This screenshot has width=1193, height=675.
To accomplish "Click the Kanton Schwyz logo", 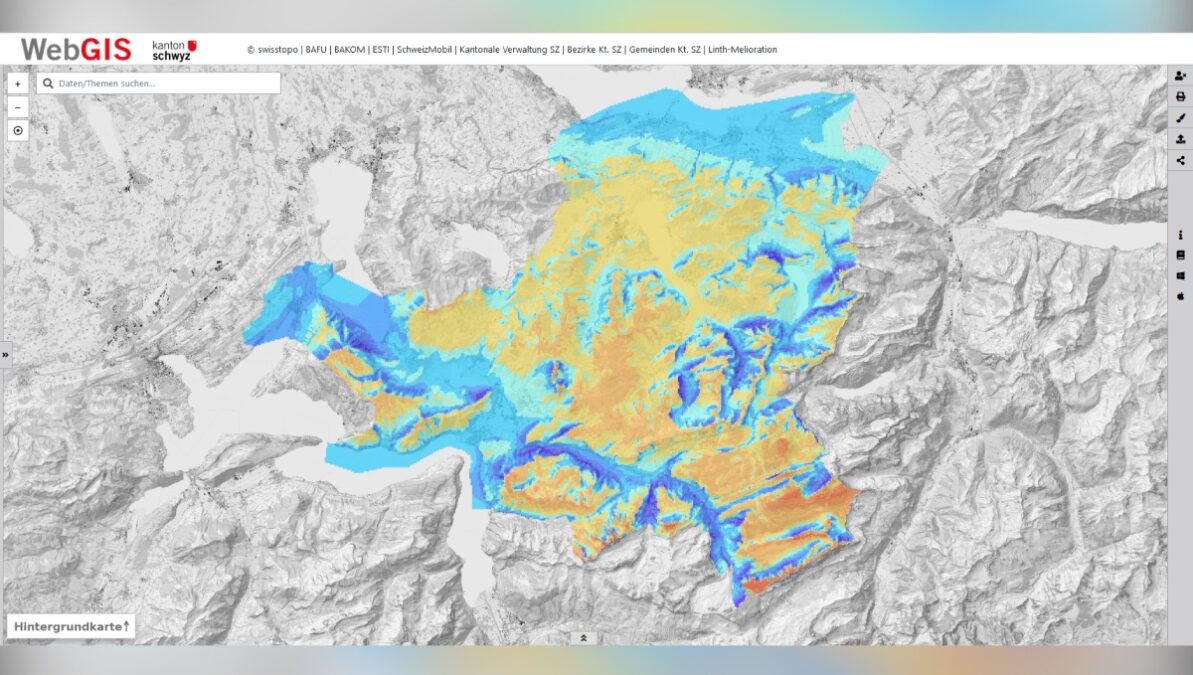I will [x=173, y=50].
